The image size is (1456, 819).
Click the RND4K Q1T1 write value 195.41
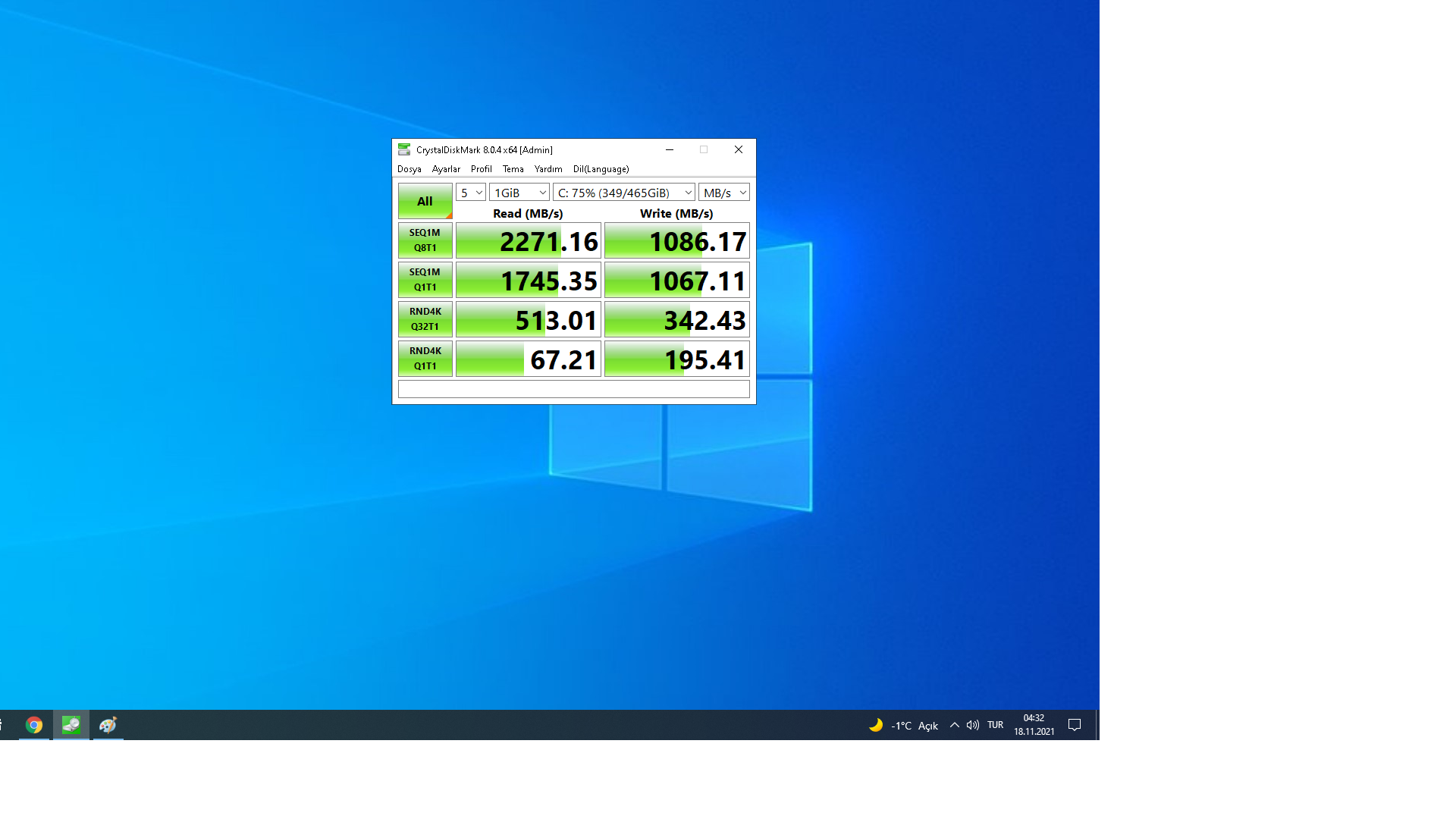[677, 359]
